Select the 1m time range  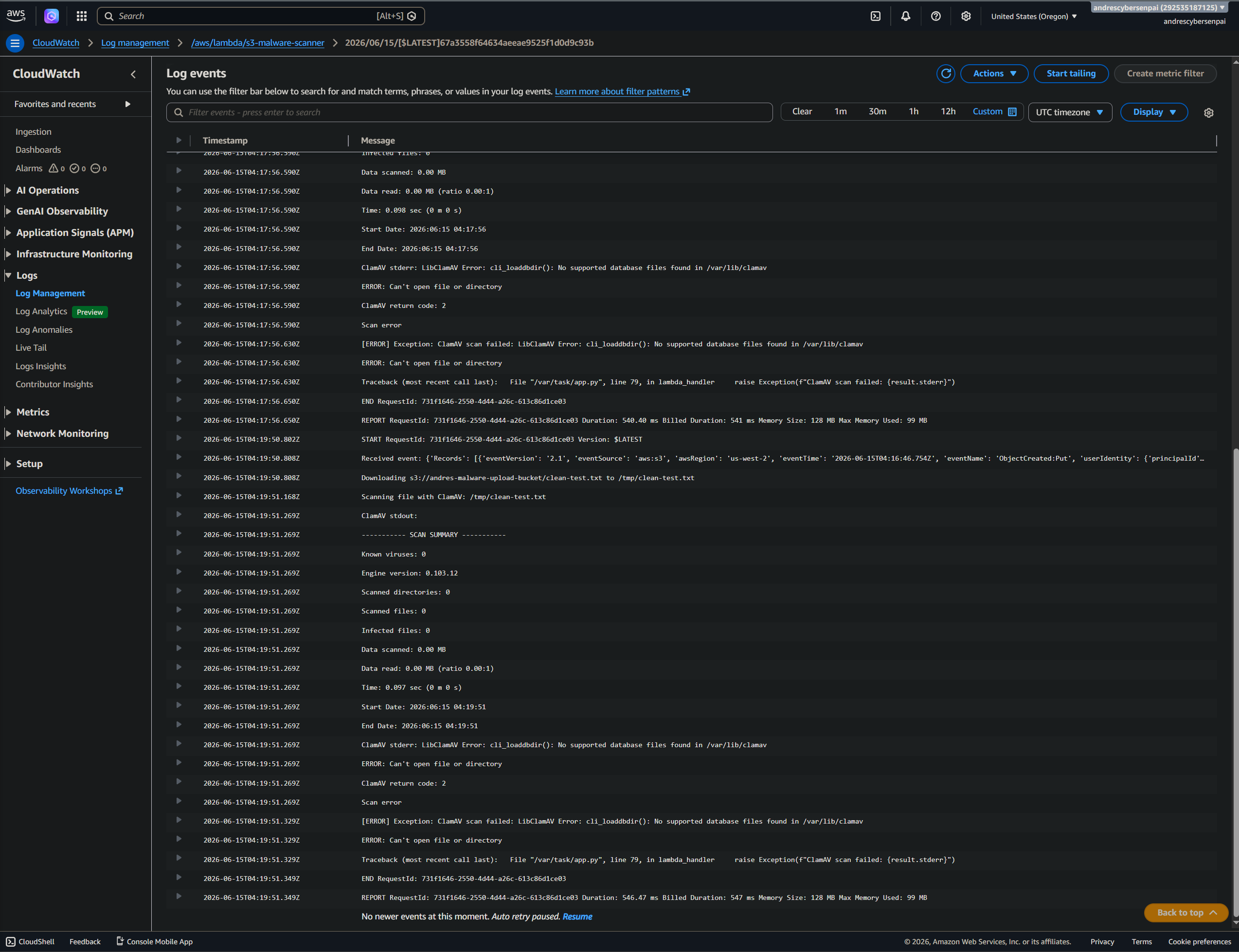(840, 111)
